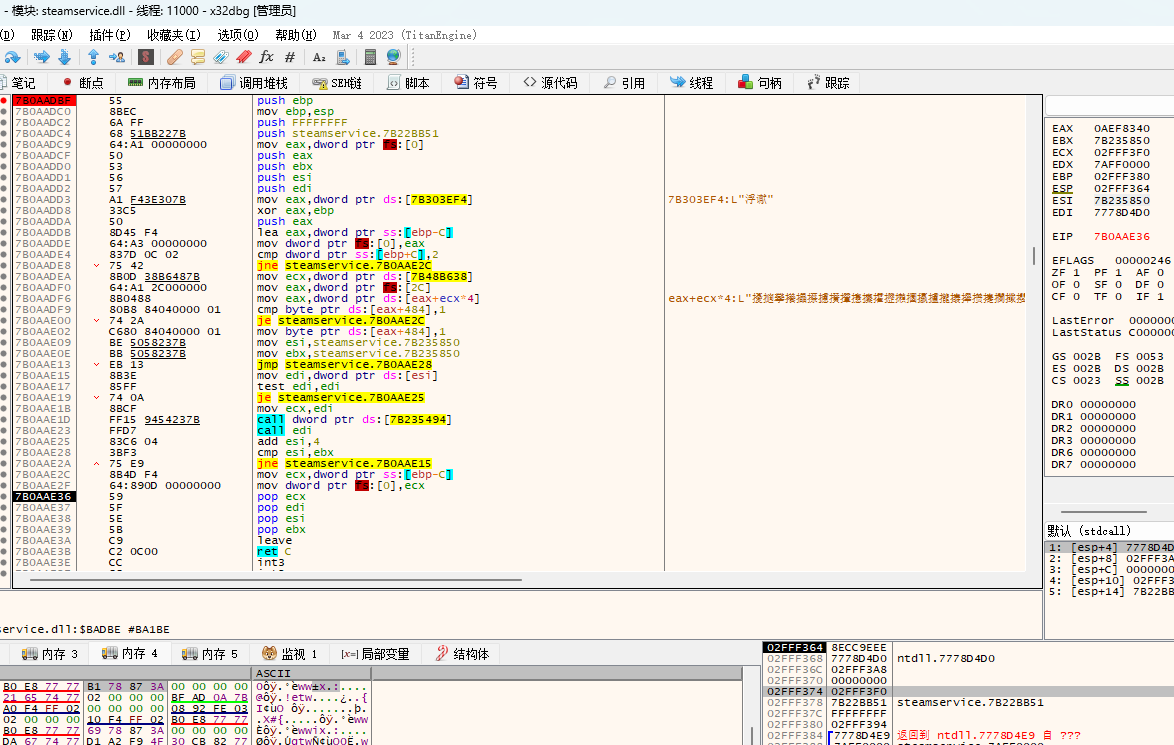Switch to 内存 5 dump tab
The width and height of the screenshot is (1174, 745).
(210, 654)
